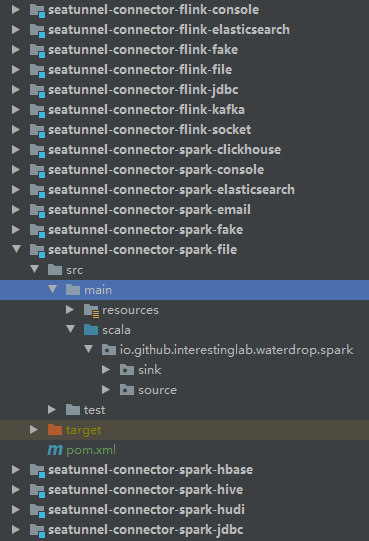Viewport: 369px width, 541px height.
Task: Select the target folder label
Action: pos(84,431)
